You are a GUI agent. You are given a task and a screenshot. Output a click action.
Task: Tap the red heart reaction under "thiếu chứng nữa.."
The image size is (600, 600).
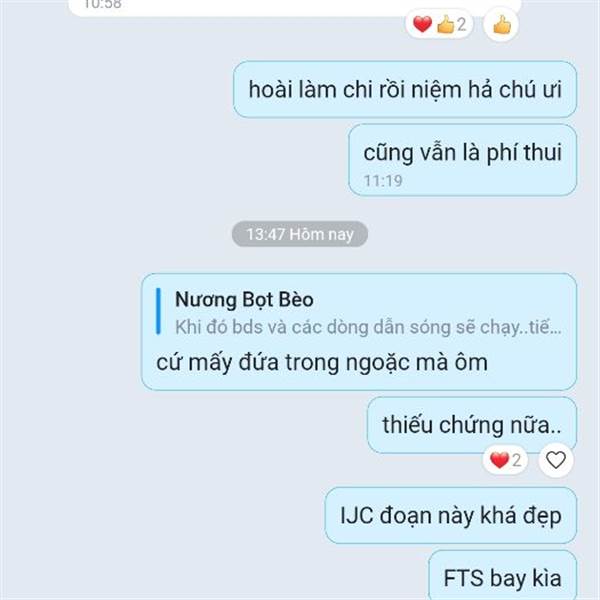[x=499, y=460]
